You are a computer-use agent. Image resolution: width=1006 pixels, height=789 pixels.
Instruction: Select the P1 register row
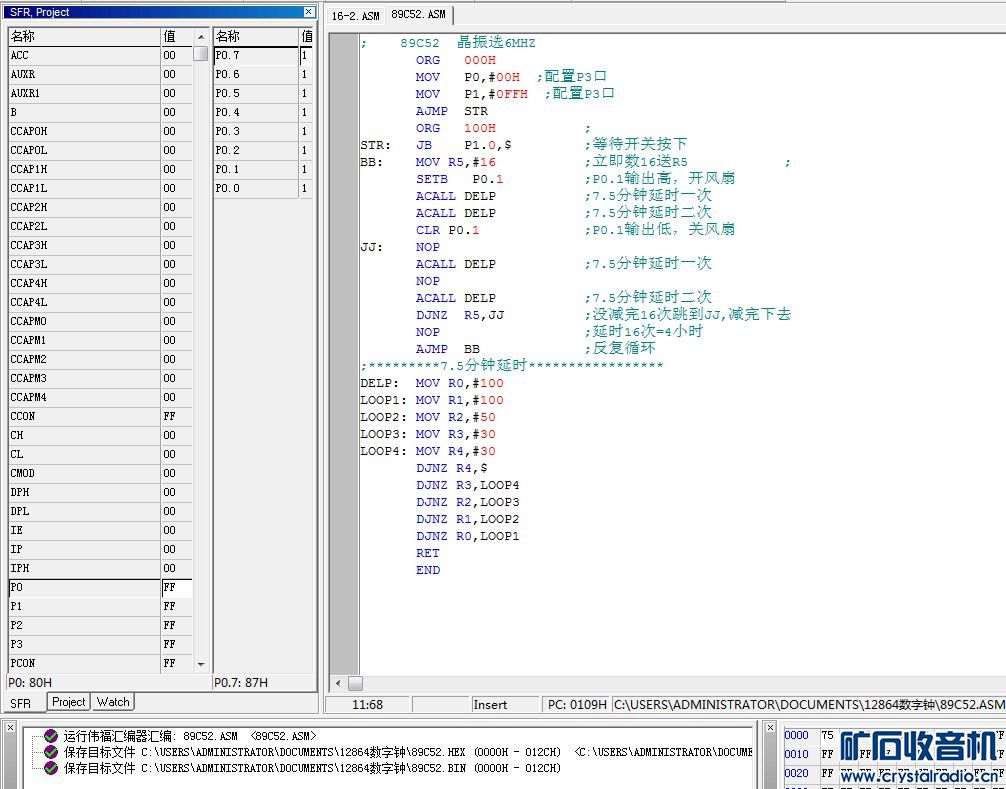[100, 606]
